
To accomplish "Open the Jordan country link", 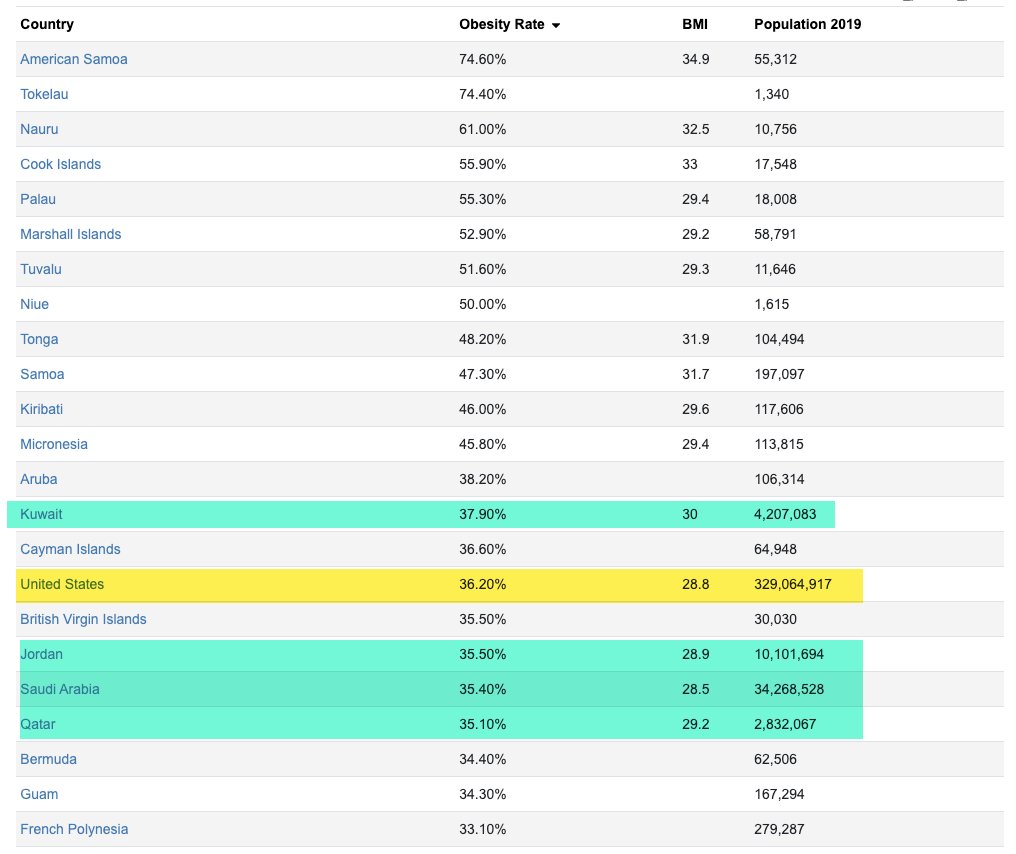I will point(41,654).
